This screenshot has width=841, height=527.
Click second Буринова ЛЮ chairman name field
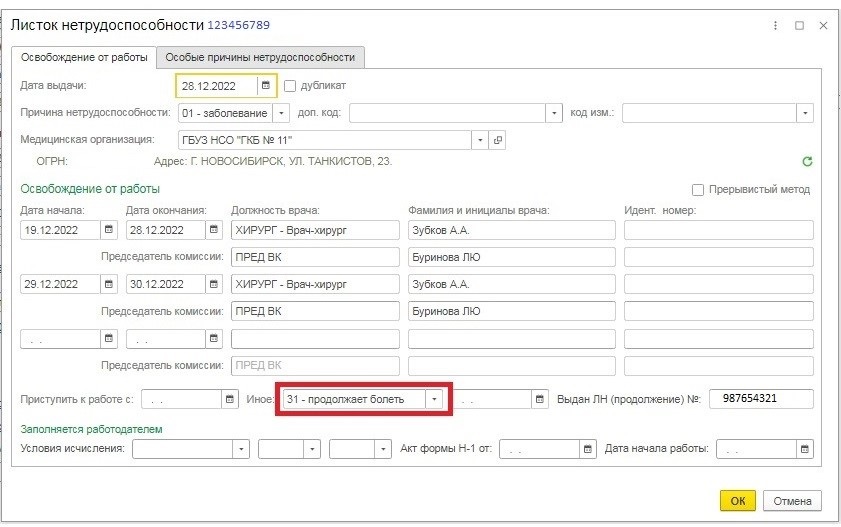point(512,311)
